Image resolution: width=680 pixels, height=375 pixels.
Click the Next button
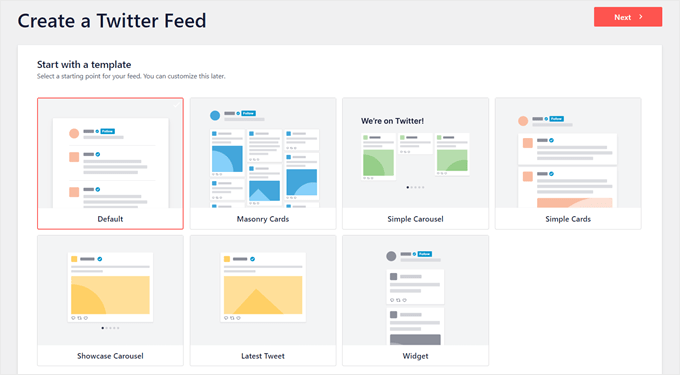click(628, 17)
